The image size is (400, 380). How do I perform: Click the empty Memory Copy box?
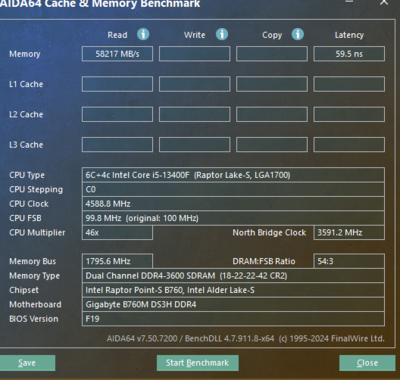[x=272, y=54]
